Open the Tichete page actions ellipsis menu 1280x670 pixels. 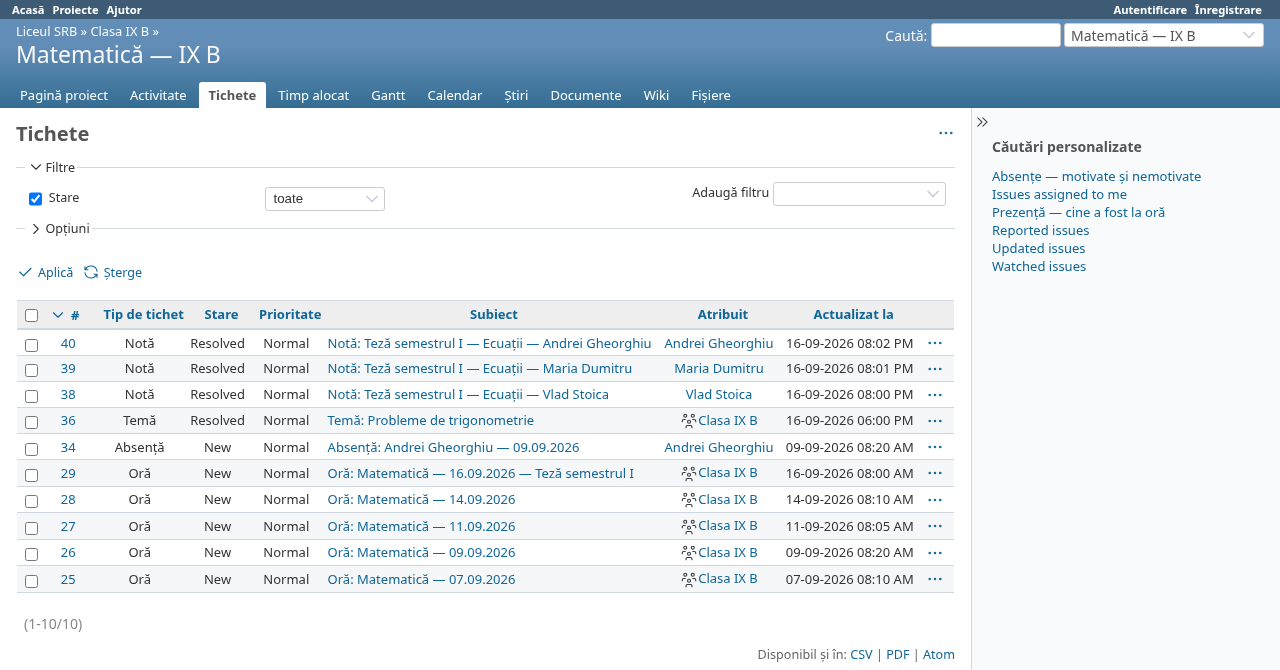[x=946, y=133]
